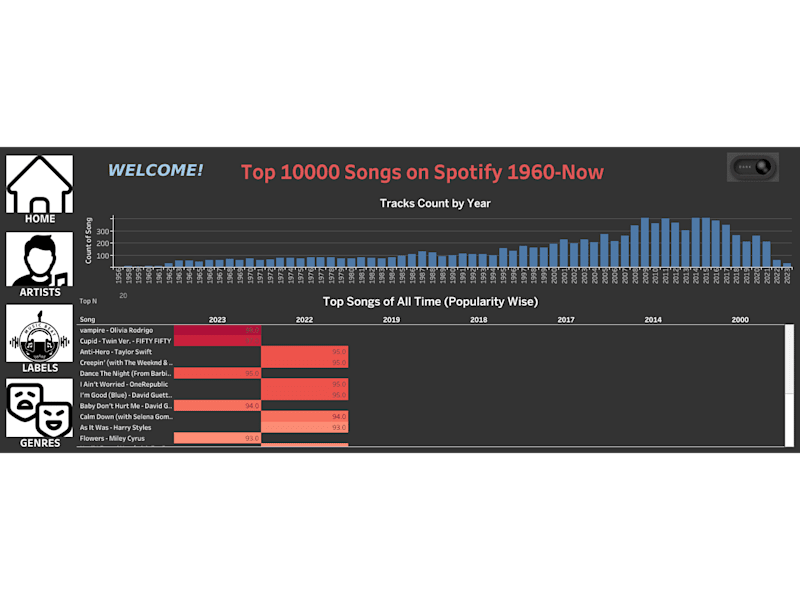Select Flowers - Miley Cyrus row
Image resolution: width=800 pixels, height=600 pixels.
point(112,438)
